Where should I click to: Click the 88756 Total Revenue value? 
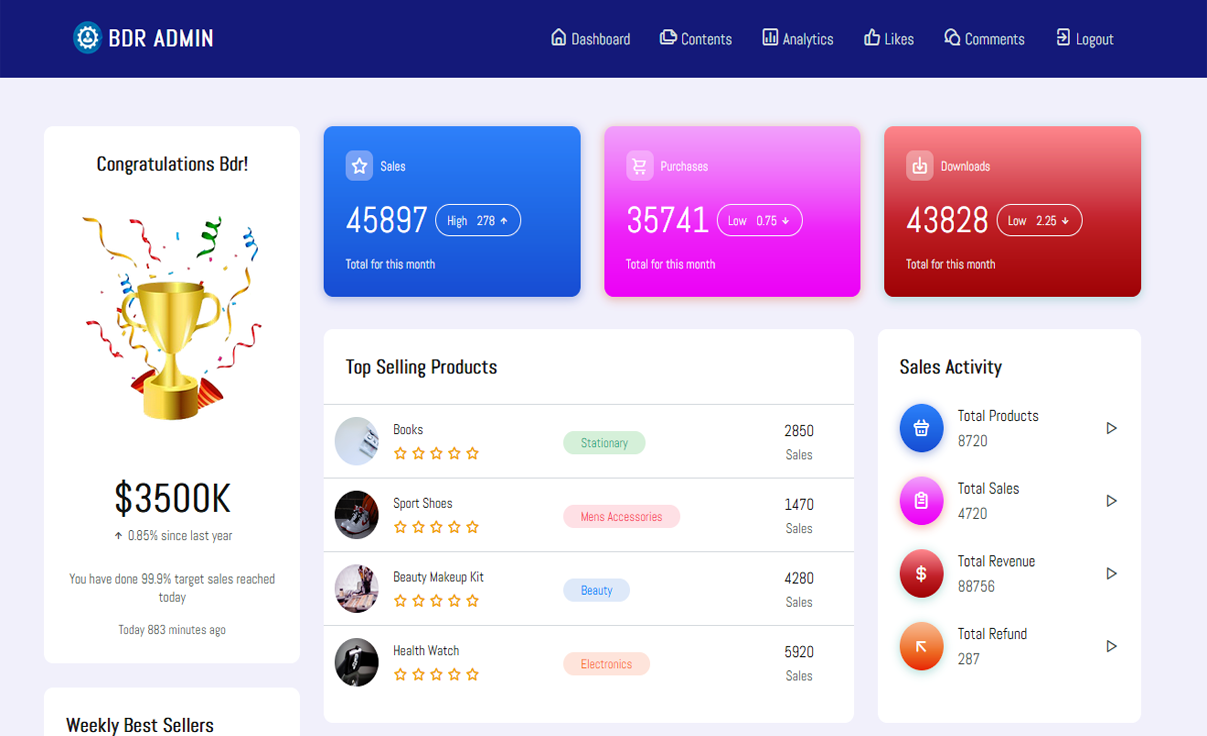976,587
